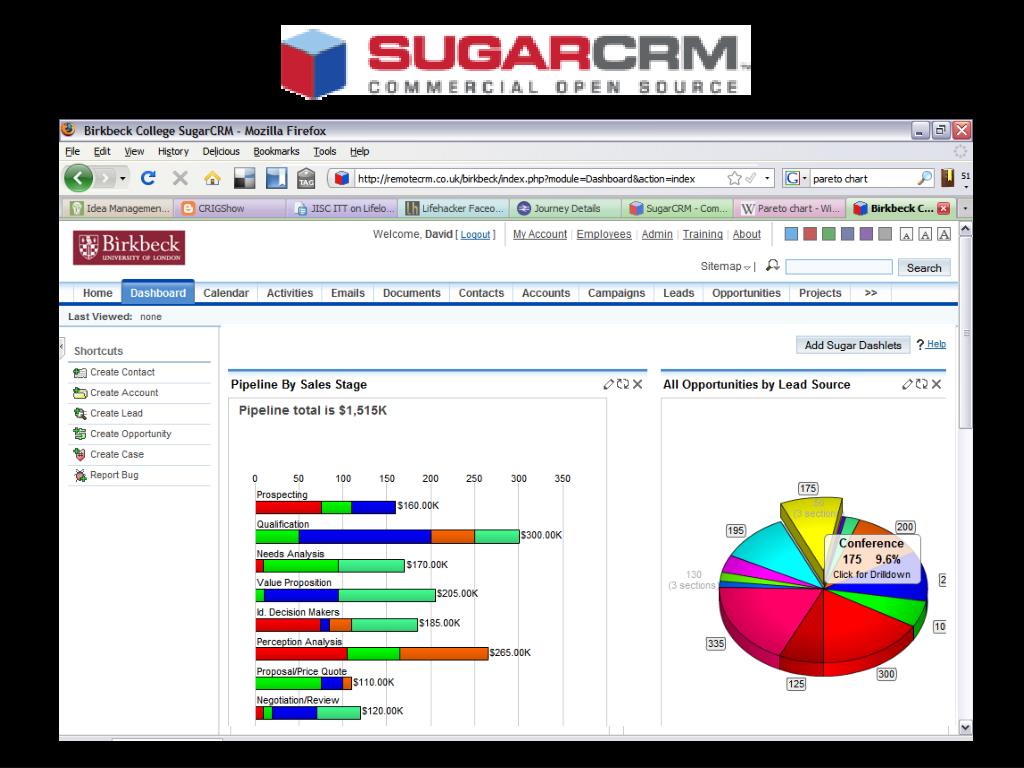Click the SugarCRM search input field
This screenshot has width=1024, height=768.
tap(839, 267)
